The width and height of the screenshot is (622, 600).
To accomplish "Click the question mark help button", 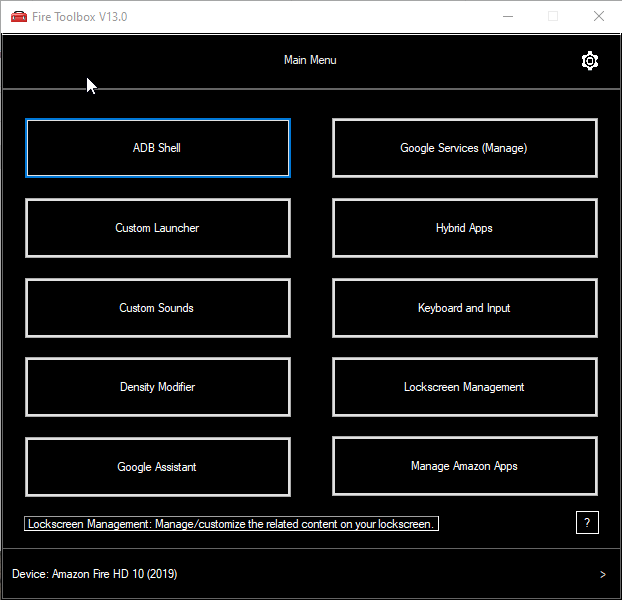I will tap(587, 523).
